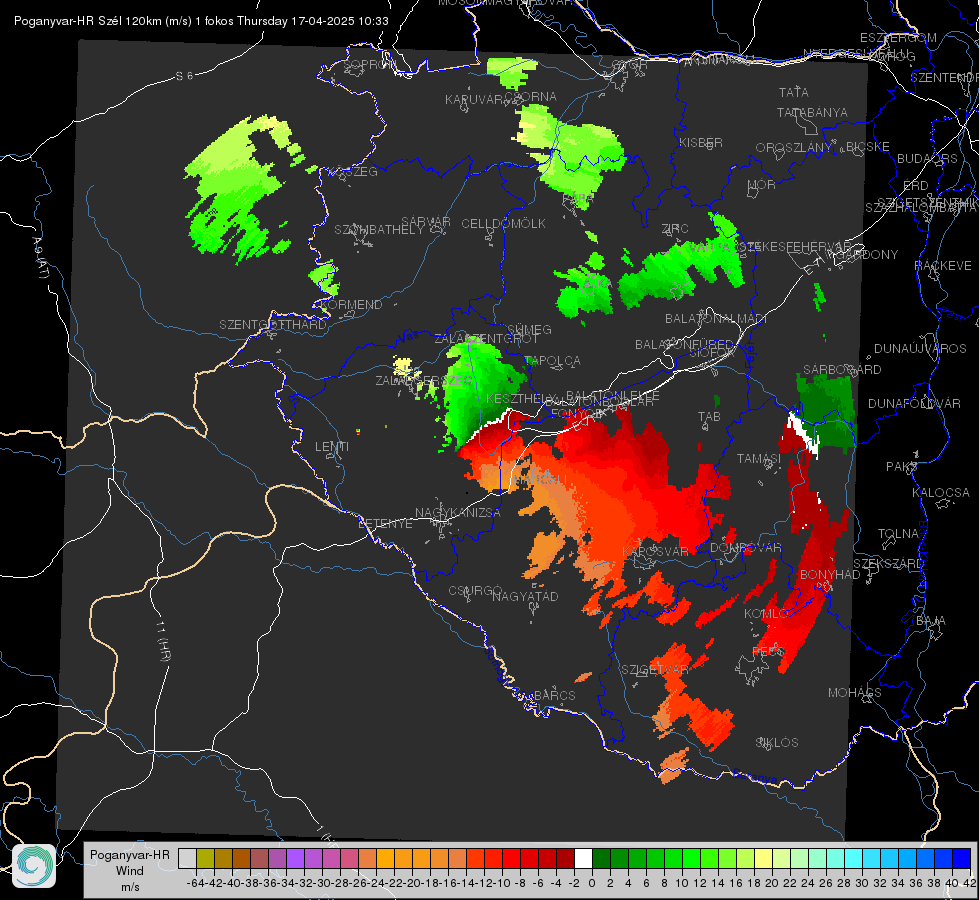Image resolution: width=979 pixels, height=900 pixels.
Task: Select the '42' value on the legend scale
Action: tap(970, 883)
